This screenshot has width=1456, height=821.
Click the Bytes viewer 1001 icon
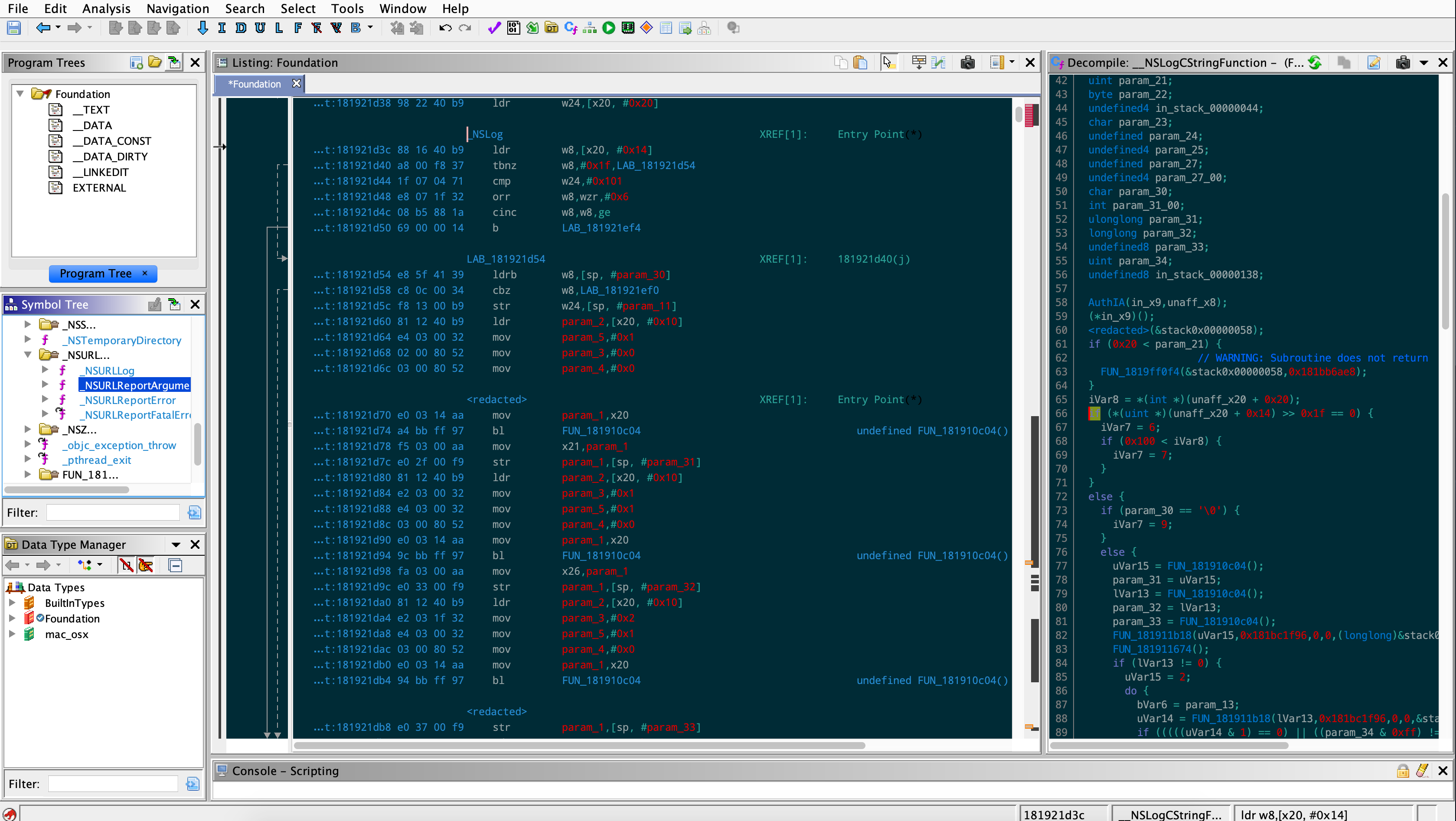513,28
